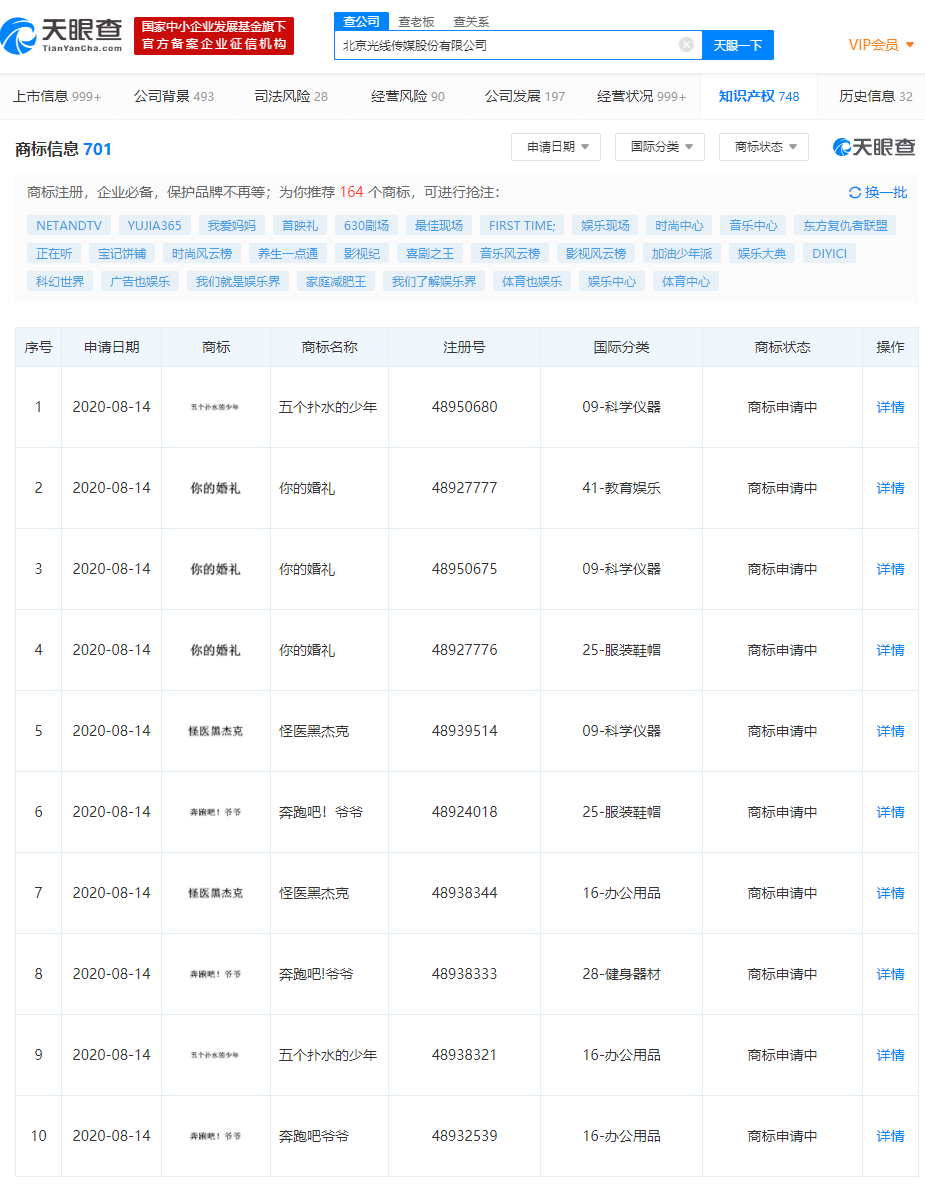Open 详情 for registration 48927776
Screen dimensions: 925x1184
(890, 649)
